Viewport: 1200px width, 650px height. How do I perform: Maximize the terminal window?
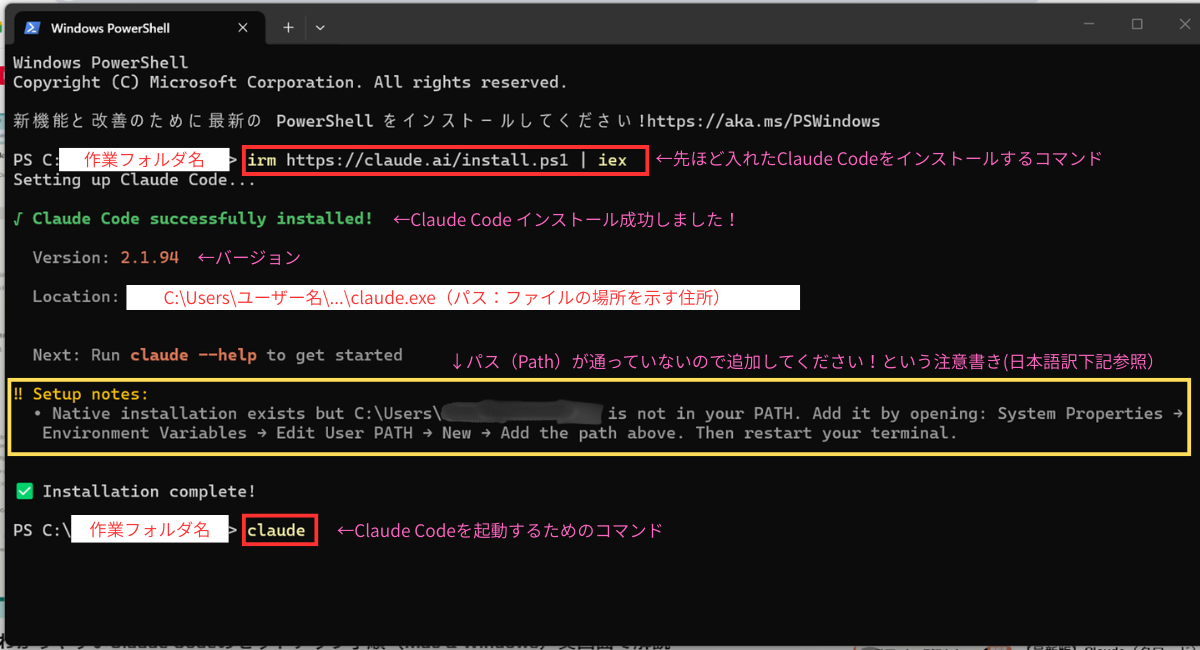point(1137,24)
